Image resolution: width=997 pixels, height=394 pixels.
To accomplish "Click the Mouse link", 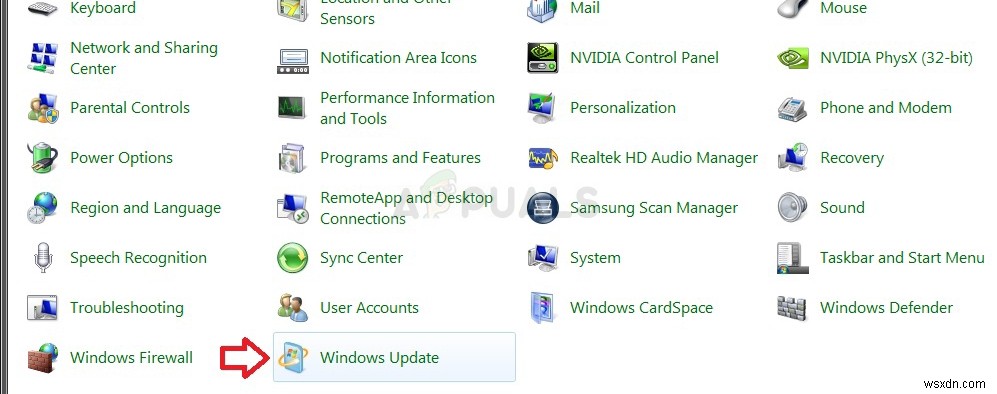I will pyautogui.click(x=843, y=8).
